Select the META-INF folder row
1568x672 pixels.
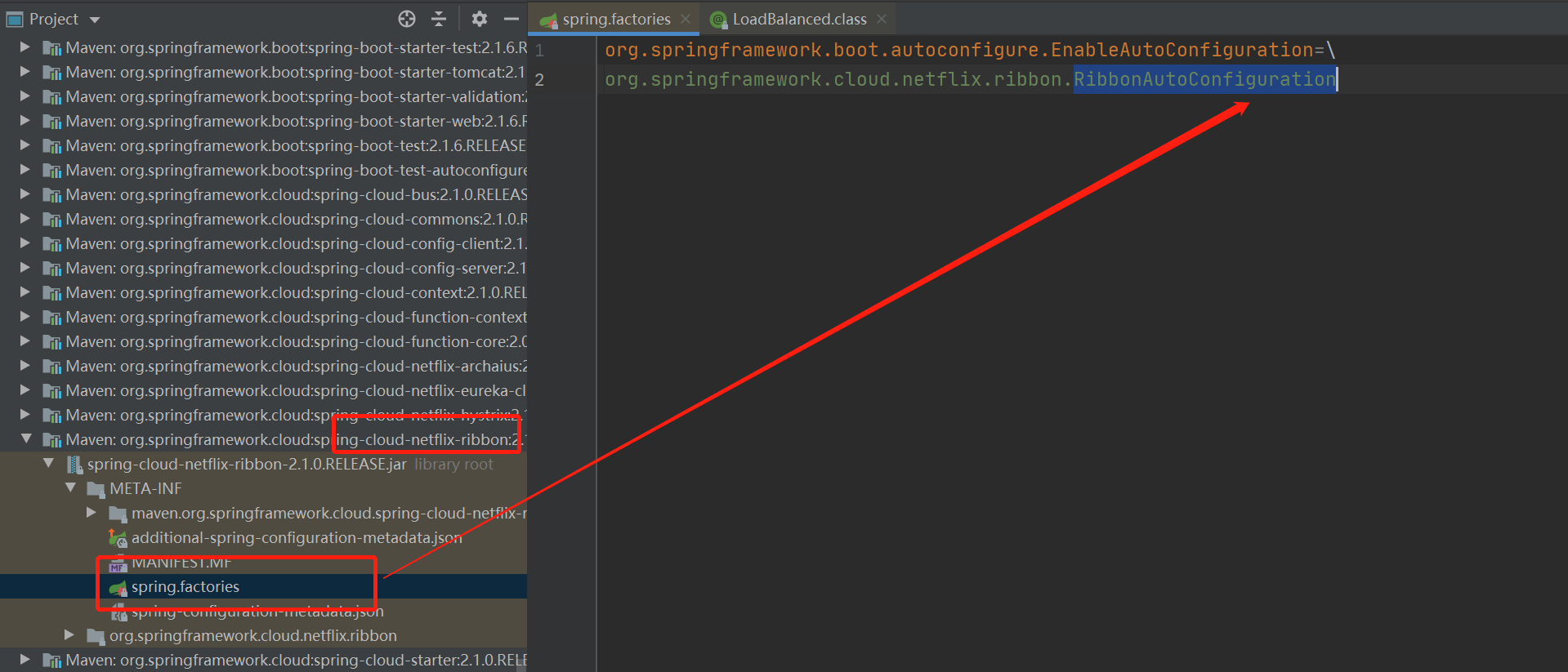pos(263,488)
